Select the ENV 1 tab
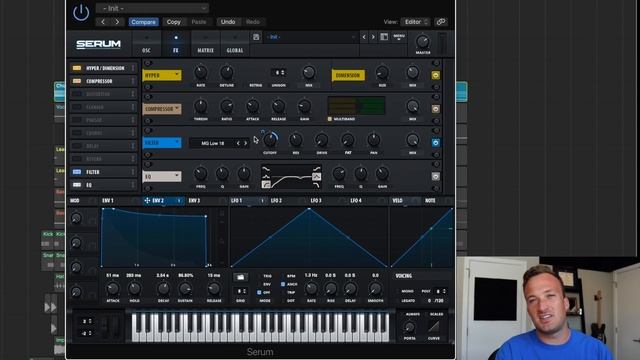The image size is (640, 360). pyautogui.click(x=108, y=201)
